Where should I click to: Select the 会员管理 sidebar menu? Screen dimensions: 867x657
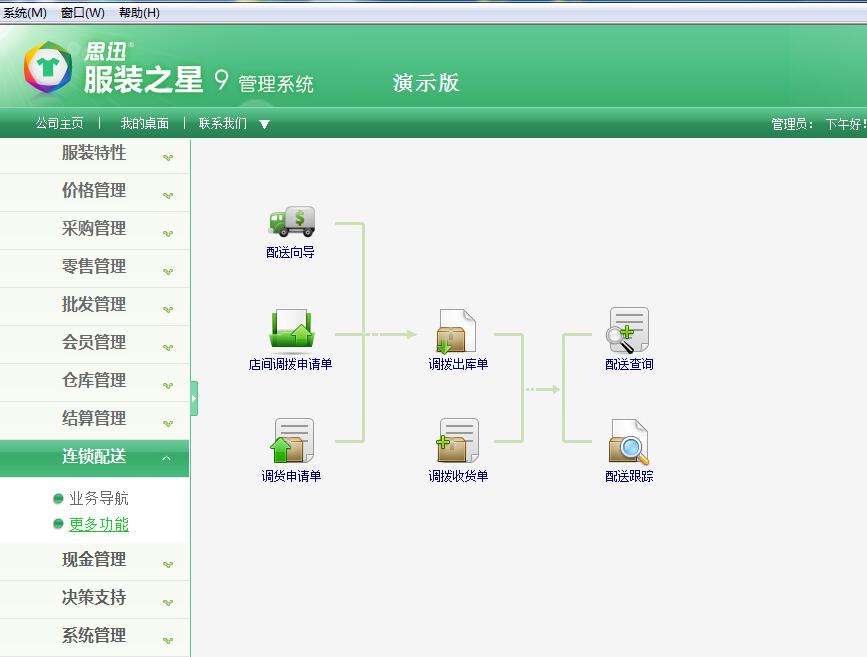[95, 343]
